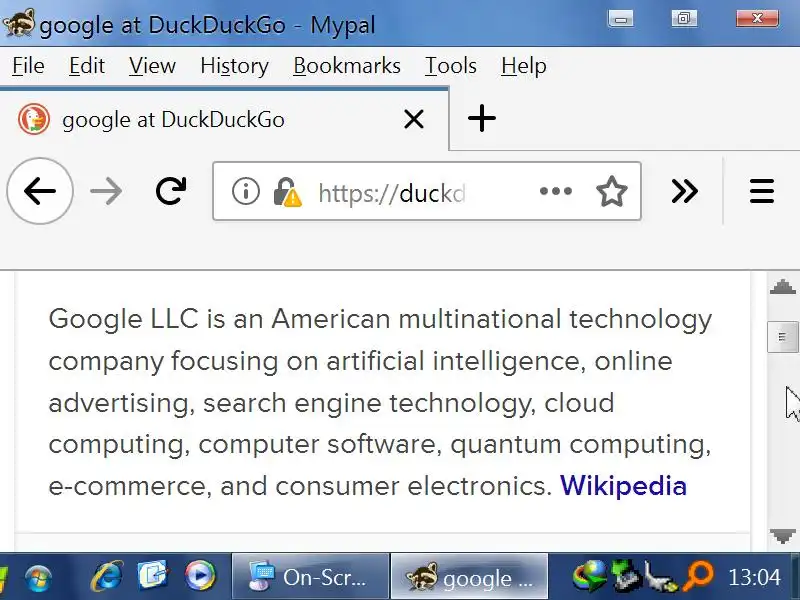Open the Tools menu
The height and width of the screenshot is (600, 800).
tap(451, 66)
